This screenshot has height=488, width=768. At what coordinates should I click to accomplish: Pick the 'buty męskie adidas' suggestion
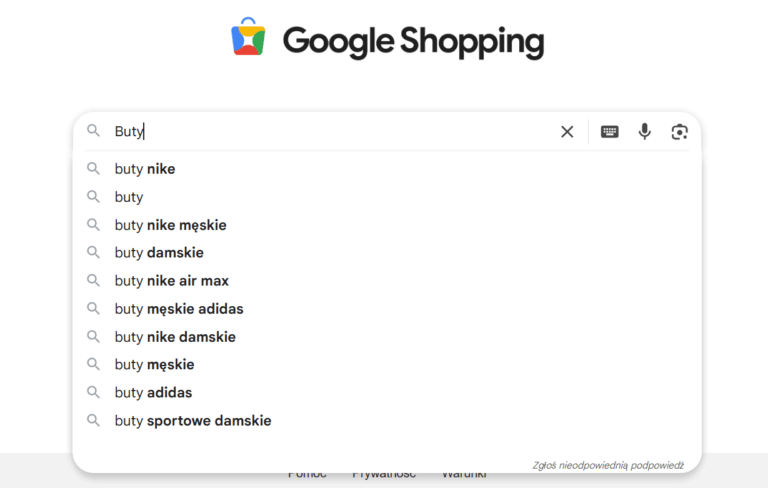[179, 309]
